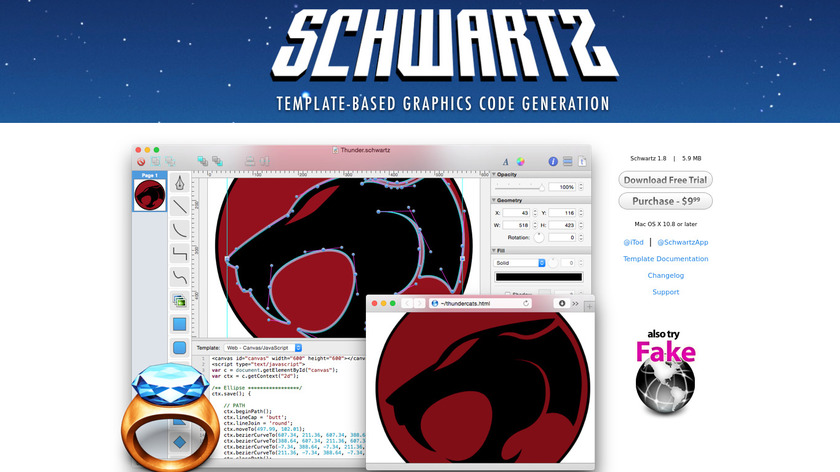
Task: Click 'Mac OS X 10.8 or later' text
Action: pos(665,224)
